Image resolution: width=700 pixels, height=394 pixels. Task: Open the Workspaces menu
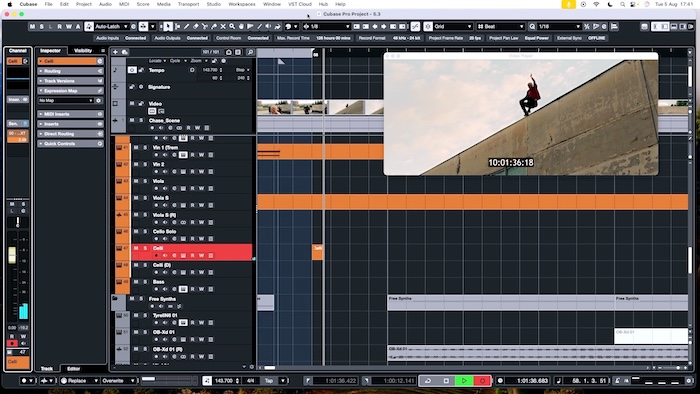coord(242,4)
